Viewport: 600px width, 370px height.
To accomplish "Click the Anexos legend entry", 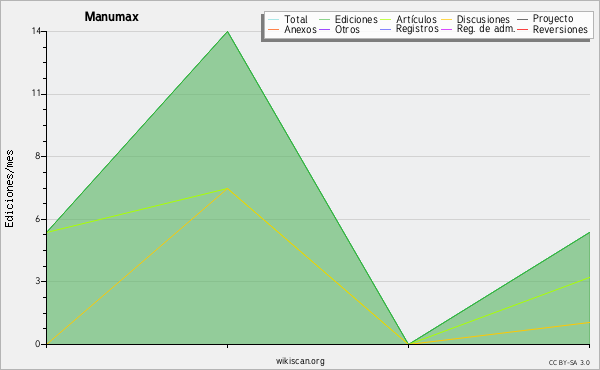I will [292, 29].
